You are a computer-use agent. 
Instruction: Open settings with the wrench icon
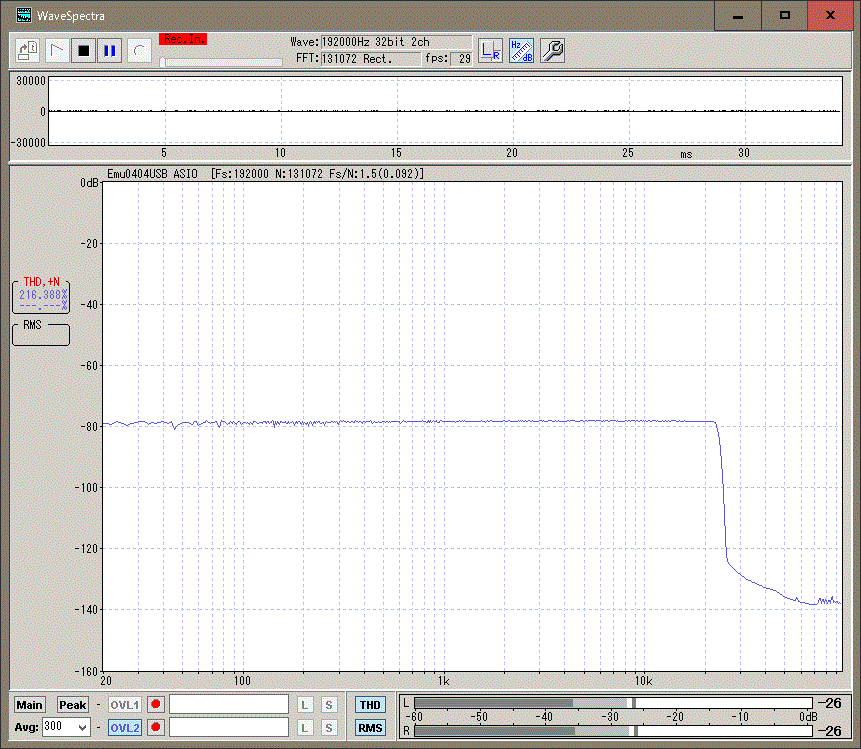(552, 51)
